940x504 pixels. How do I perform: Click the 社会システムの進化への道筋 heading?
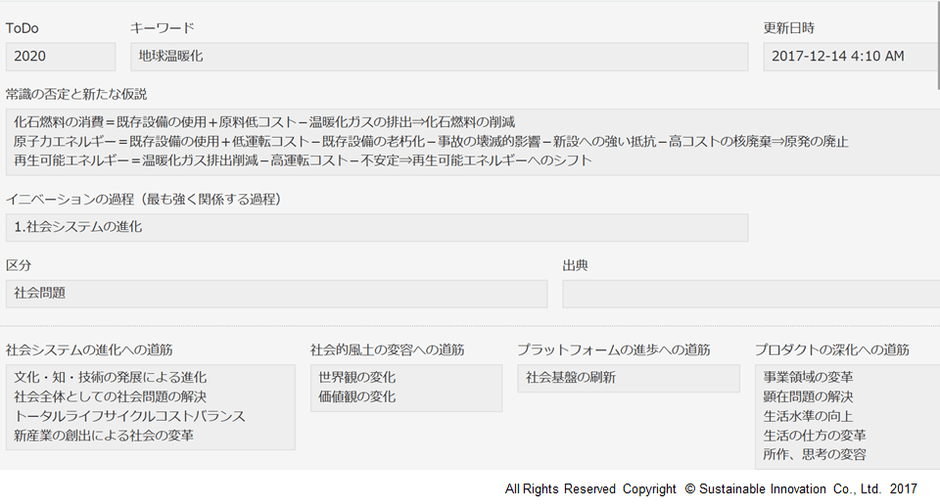pos(89,349)
